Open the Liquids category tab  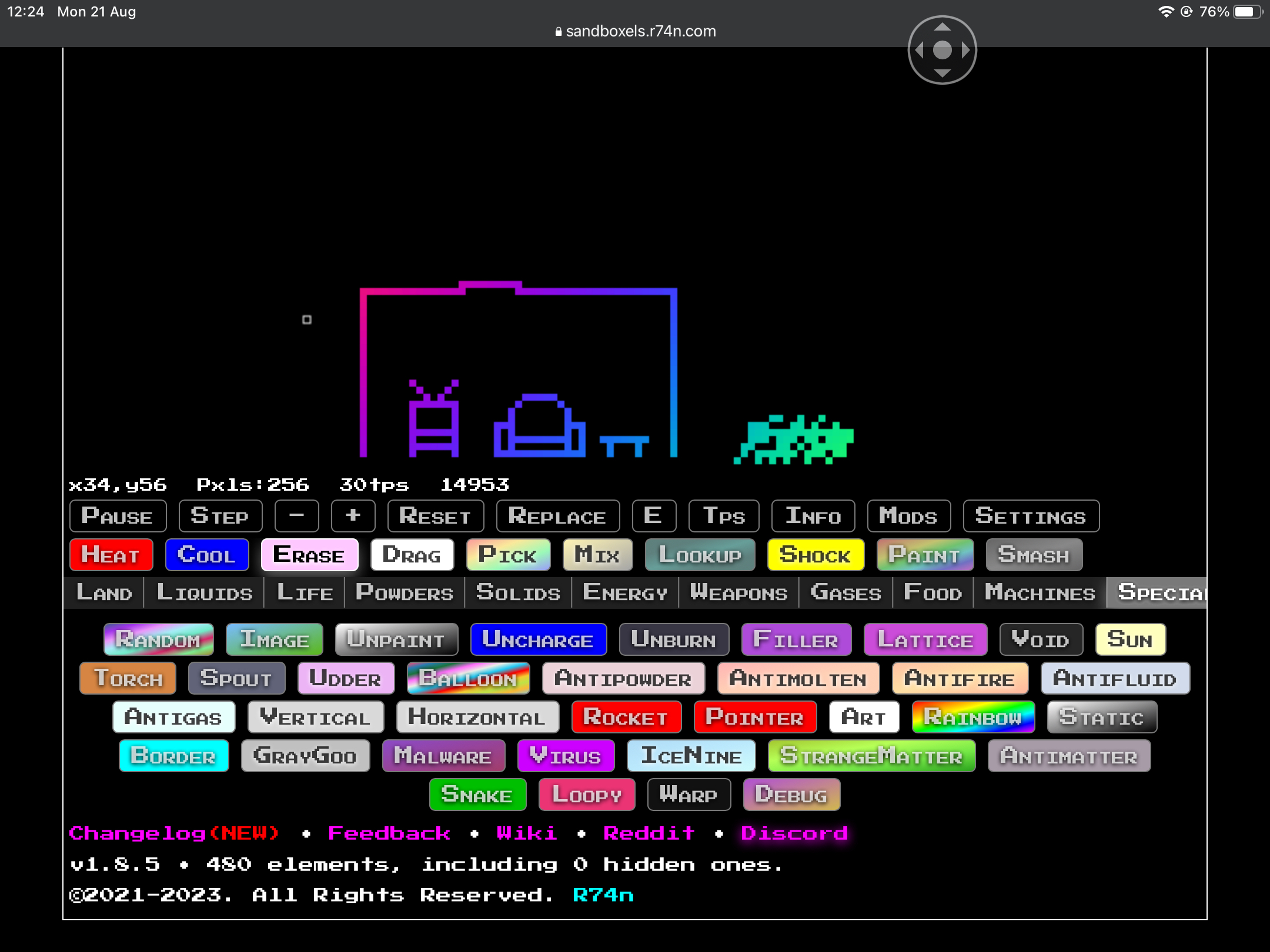pyautogui.click(x=204, y=592)
